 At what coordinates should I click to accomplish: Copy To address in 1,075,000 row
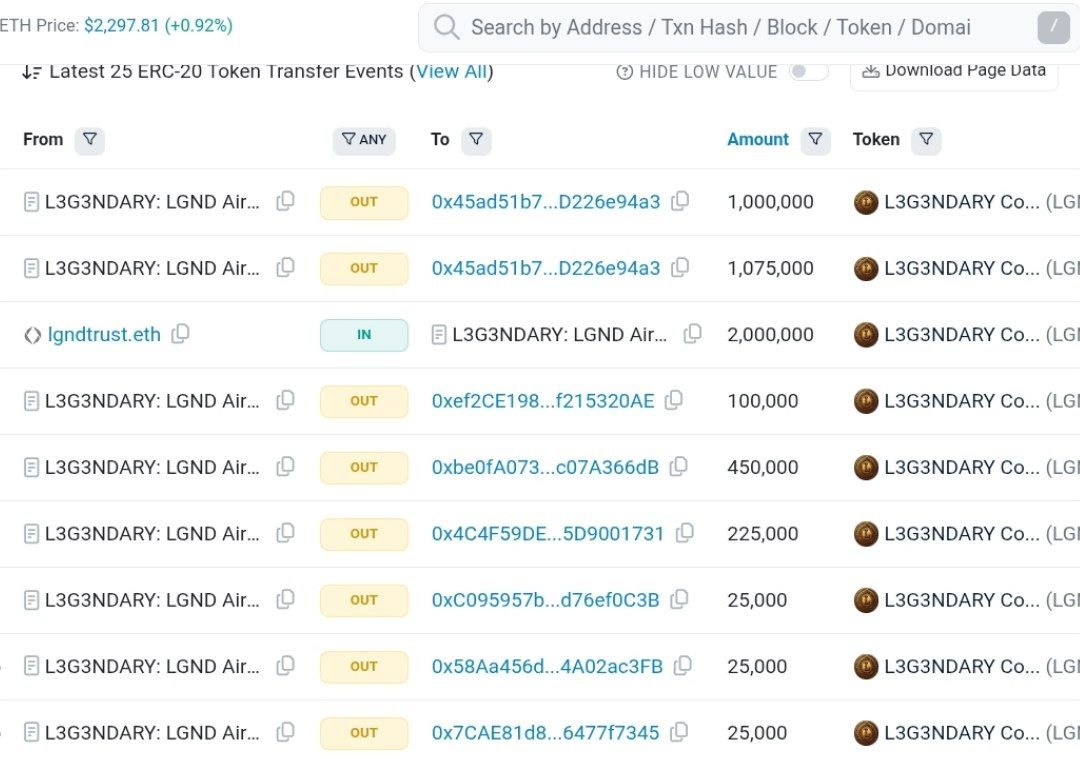click(x=680, y=267)
